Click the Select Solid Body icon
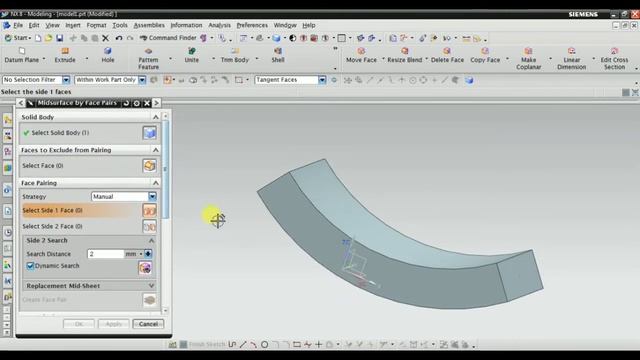The width and height of the screenshot is (640, 360). 149,133
